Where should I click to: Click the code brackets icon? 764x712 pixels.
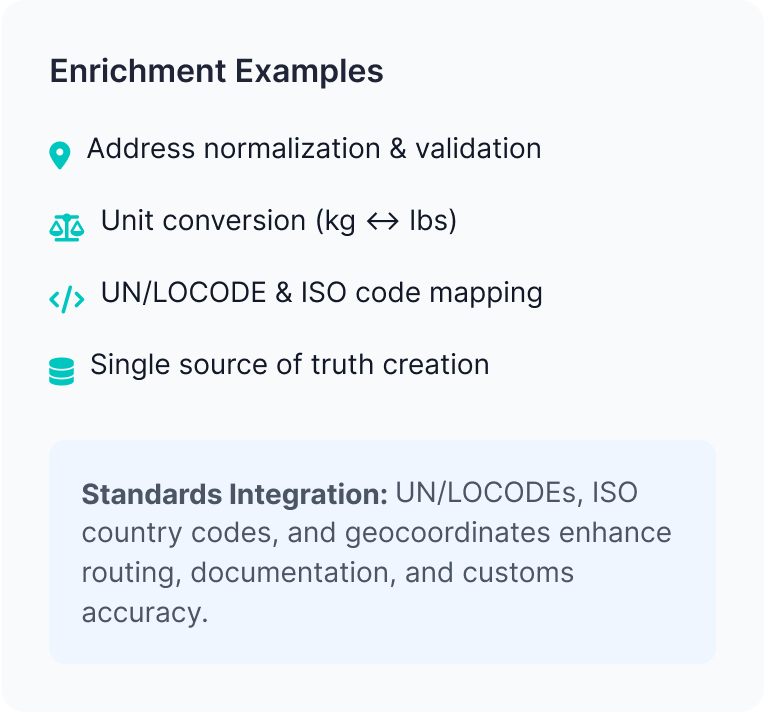(67, 299)
